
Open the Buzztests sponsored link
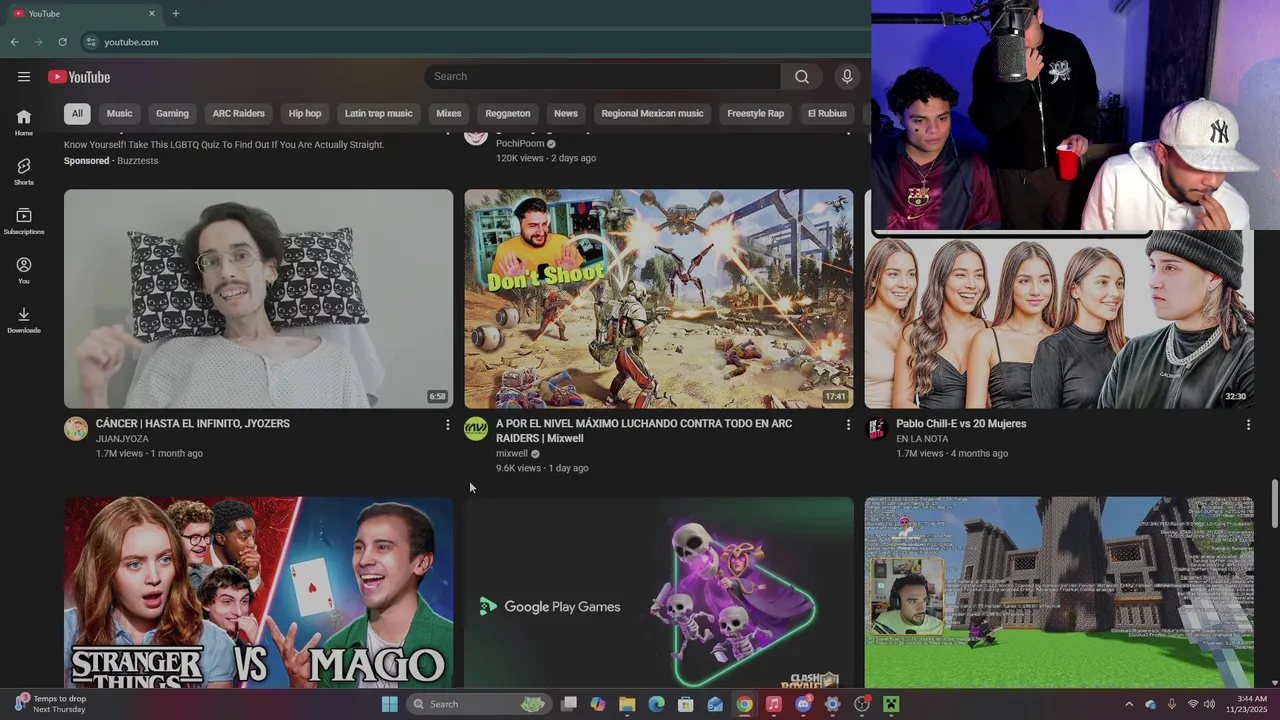137,161
